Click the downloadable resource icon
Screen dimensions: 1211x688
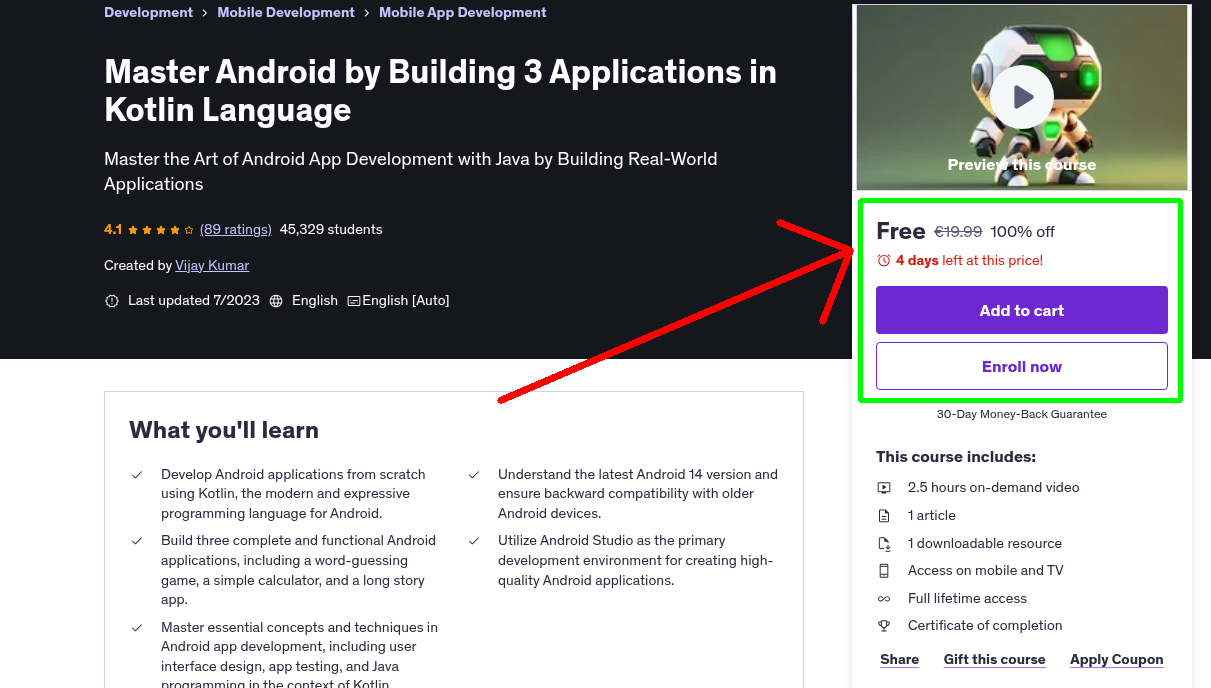[884, 544]
